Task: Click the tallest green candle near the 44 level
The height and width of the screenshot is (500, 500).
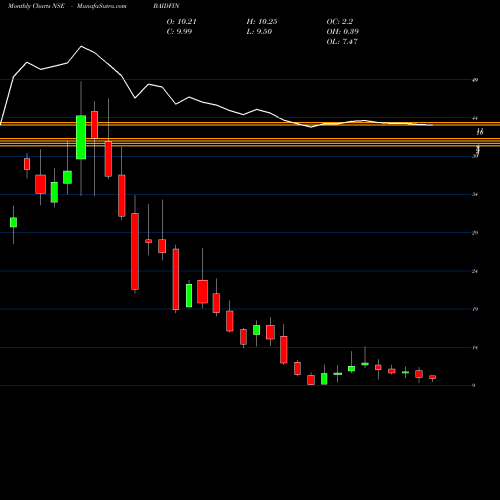Action: [x=81, y=137]
